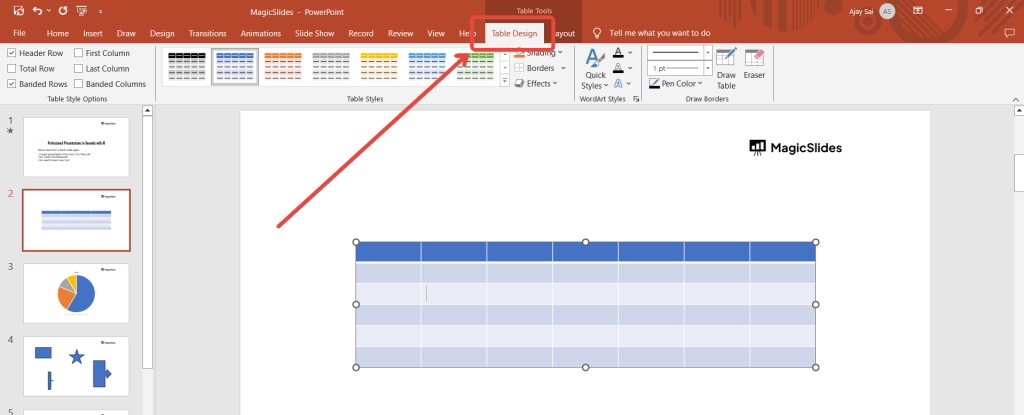The image size is (1024, 415).
Task: Enable the Last Column checkbox
Action: point(78,69)
